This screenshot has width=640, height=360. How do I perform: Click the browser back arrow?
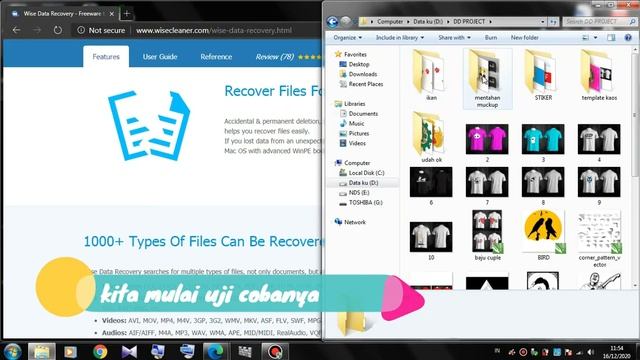[16, 30]
